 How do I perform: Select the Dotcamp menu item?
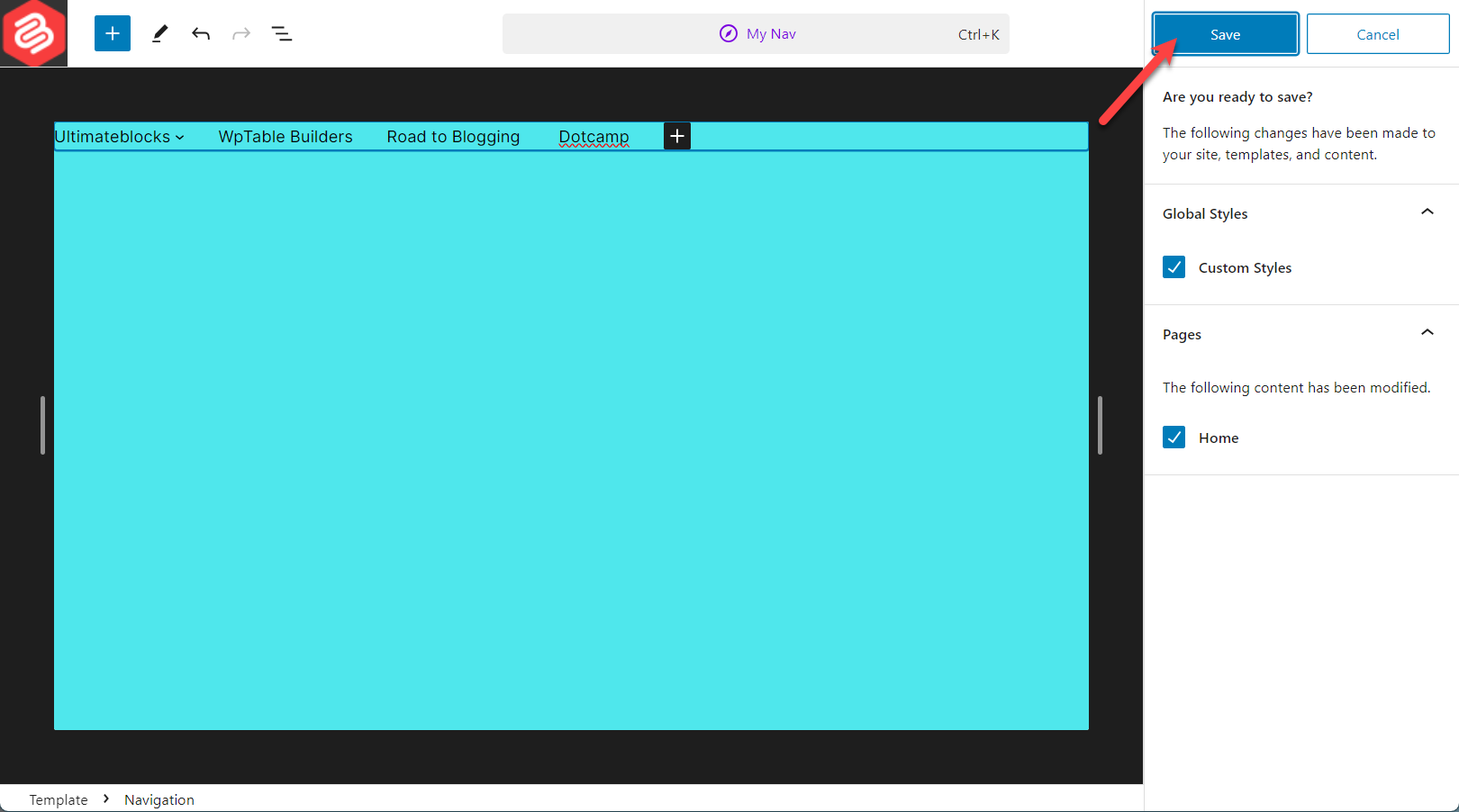pos(594,137)
